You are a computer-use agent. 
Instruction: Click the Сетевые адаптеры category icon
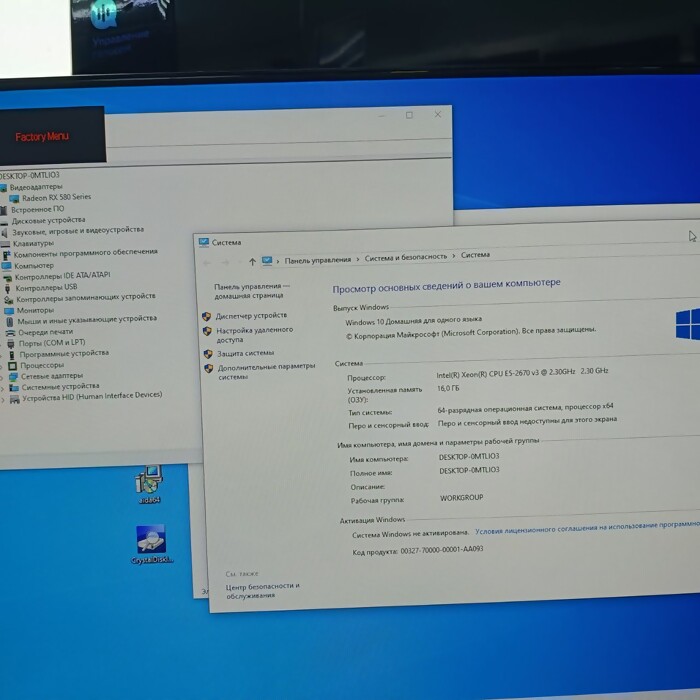point(13,377)
